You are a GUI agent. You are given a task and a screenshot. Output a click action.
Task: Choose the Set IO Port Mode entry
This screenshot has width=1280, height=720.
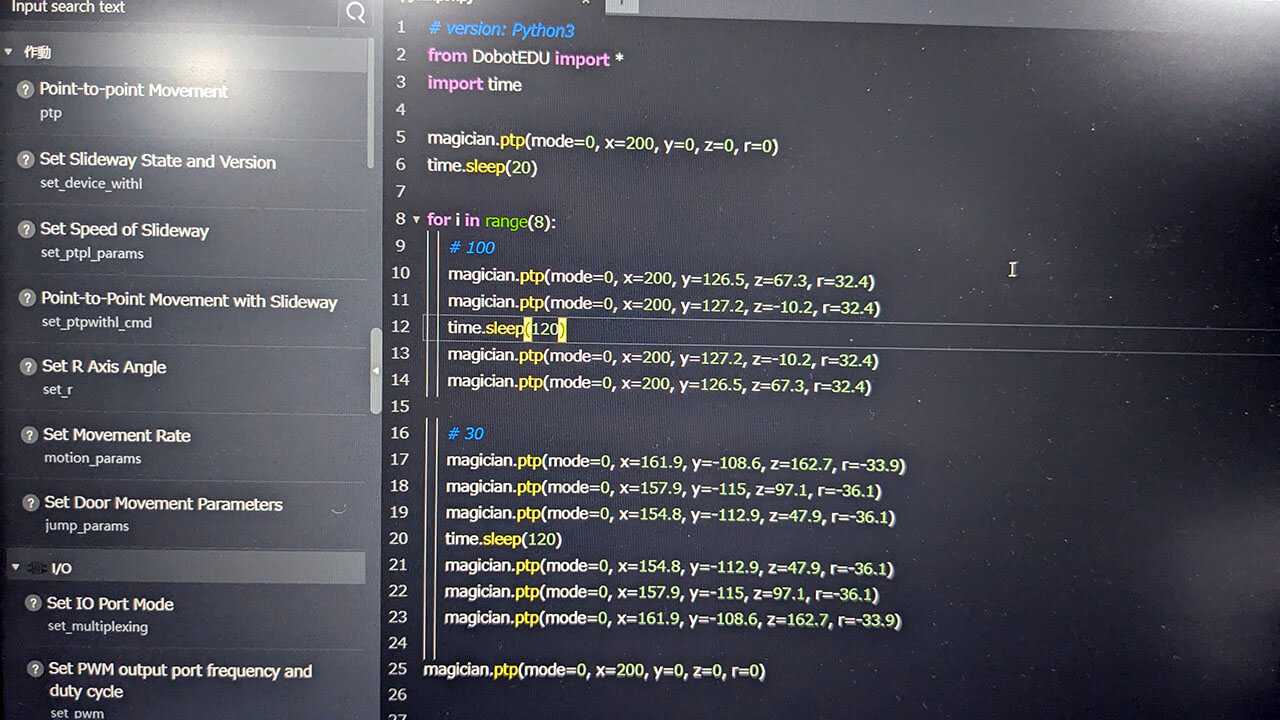pos(110,604)
